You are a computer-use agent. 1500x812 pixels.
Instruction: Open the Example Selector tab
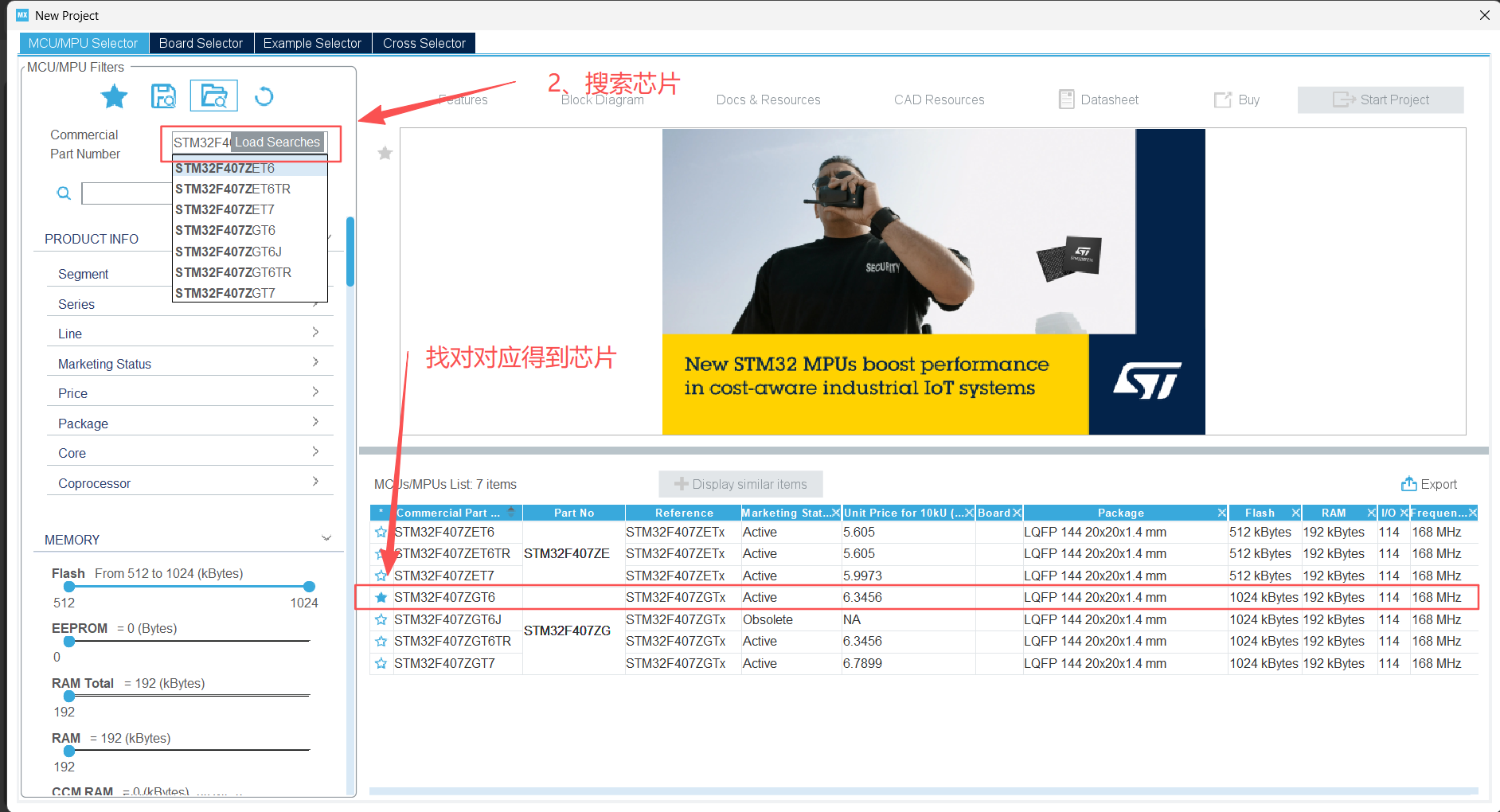click(x=312, y=43)
